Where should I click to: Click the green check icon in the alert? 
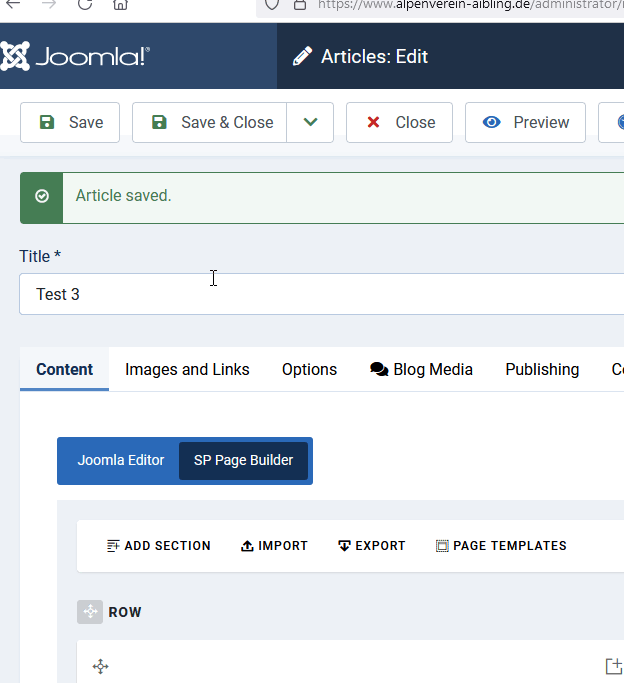coord(42,197)
